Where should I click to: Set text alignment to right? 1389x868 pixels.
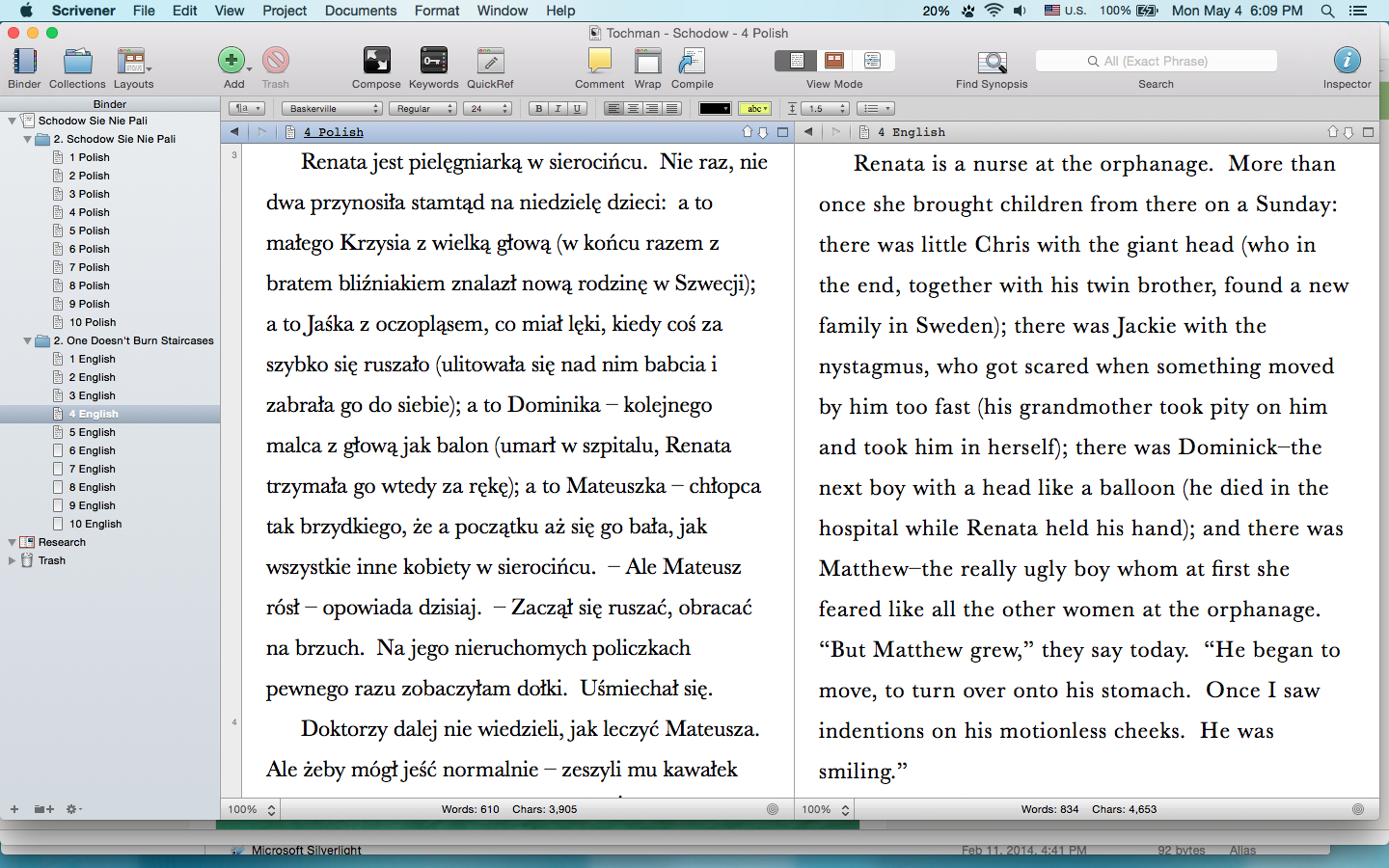point(652,109)
